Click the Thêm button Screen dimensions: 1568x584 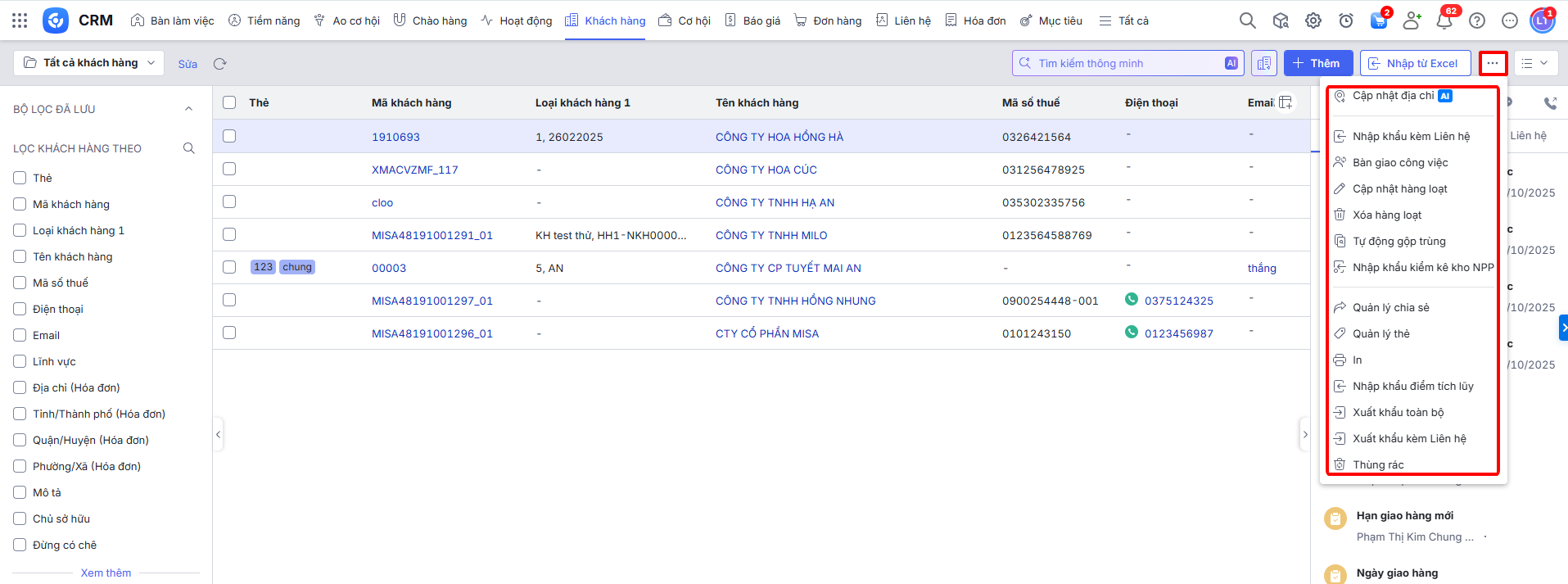pos(1317,63)
